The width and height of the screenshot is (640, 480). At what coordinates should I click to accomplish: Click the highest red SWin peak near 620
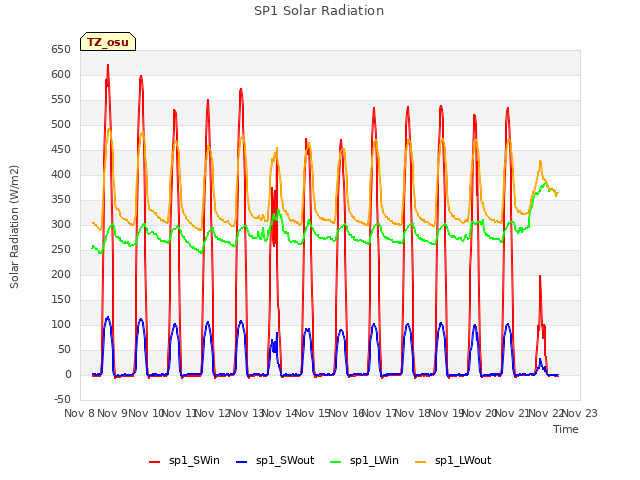[108, 65]
